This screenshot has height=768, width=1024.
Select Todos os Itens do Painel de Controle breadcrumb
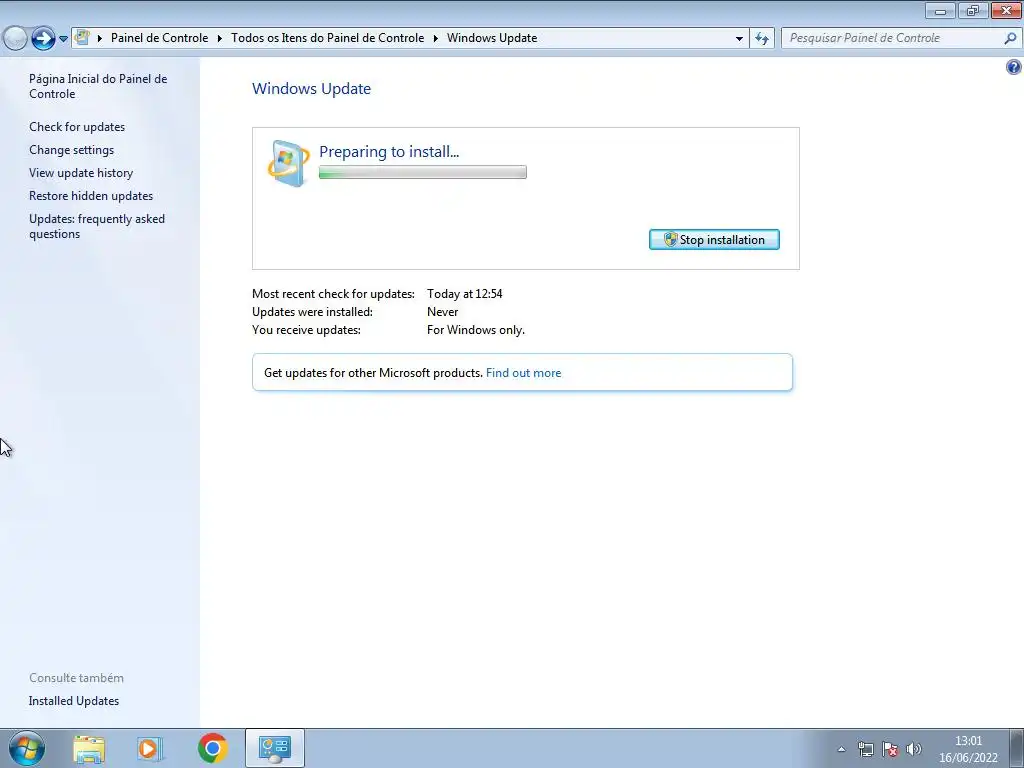coord(328,38)
